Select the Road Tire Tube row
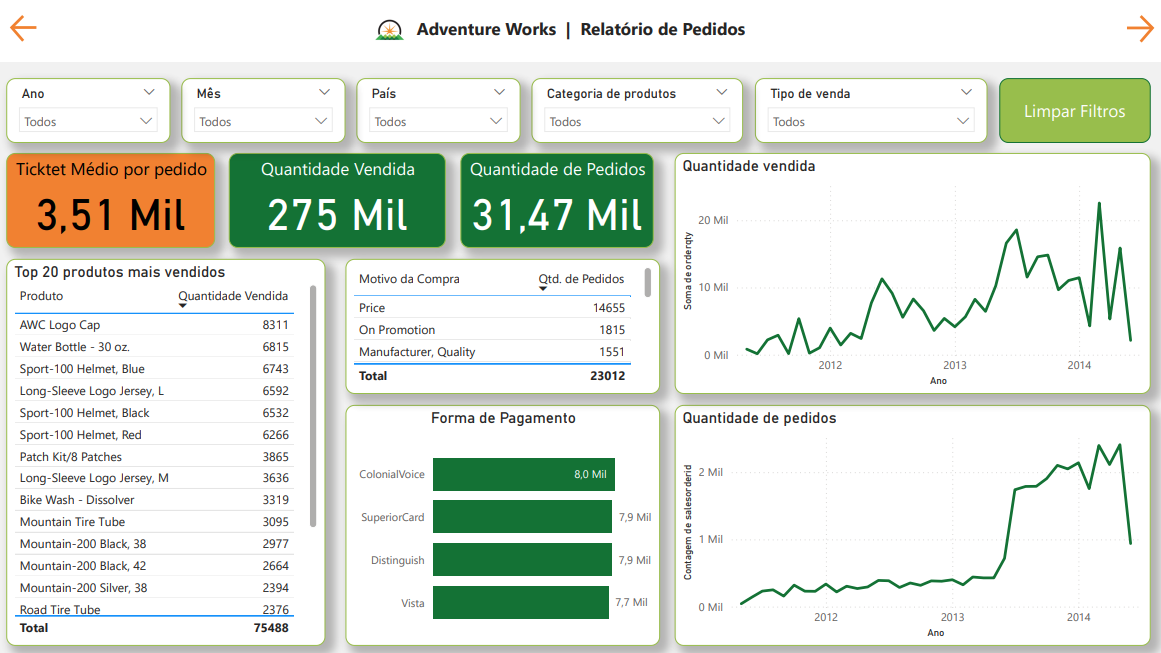Image resolution: width=1161 pixels, height=653 pixels. pyautogui.click(x=154, y=609)
